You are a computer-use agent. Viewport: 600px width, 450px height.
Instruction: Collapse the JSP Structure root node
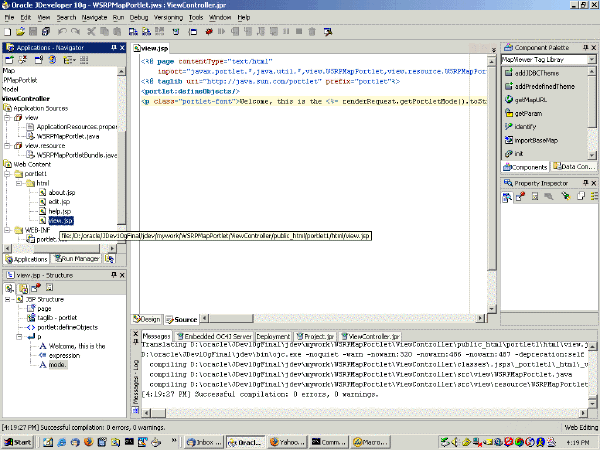(x=8, y=299)
